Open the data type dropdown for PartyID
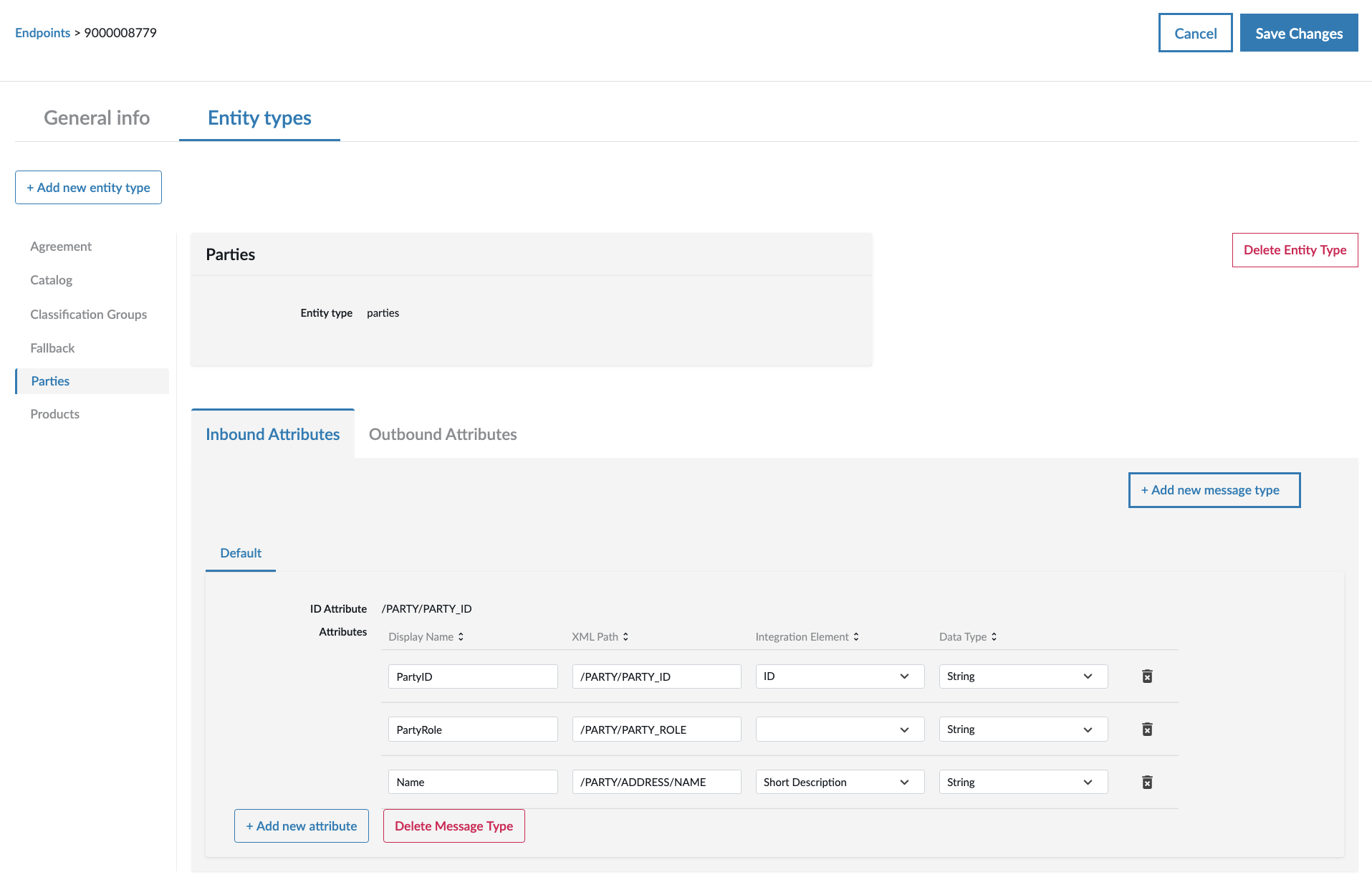Image resolution: width=1372 pixels, height=890 pixels. coord(1023,676)
